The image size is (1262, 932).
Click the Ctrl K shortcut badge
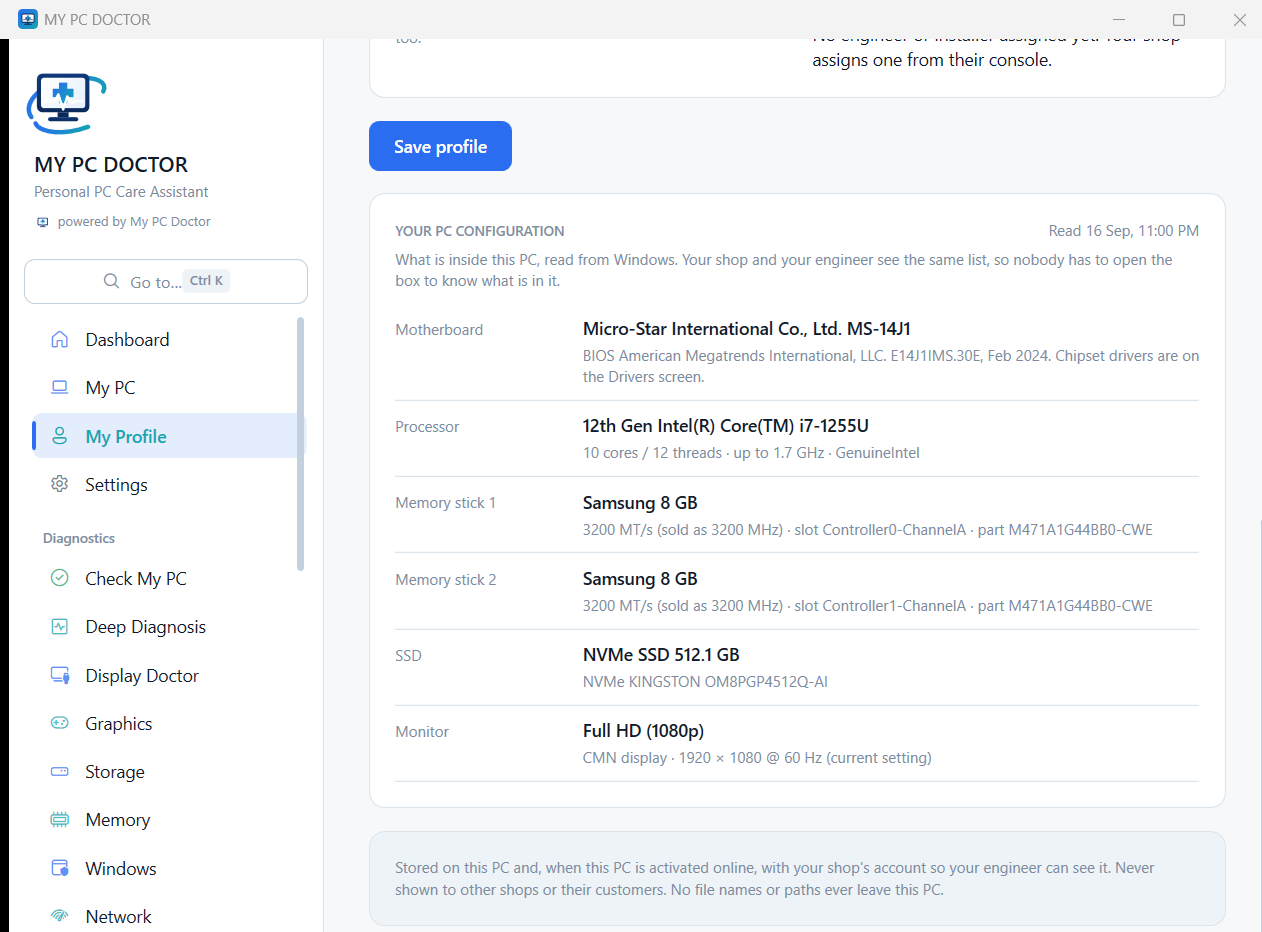click(x=207, y=281)
